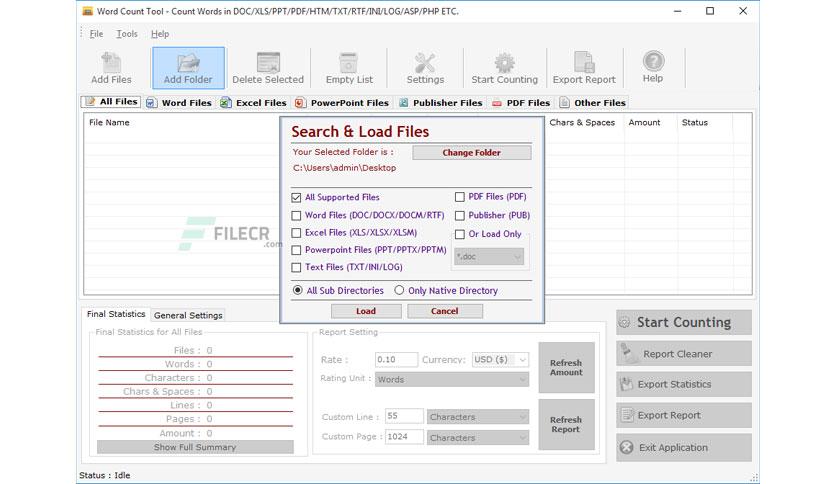The image size is (836, 484).
Task: Click the Amount column header
Action: pyautogui.click(x=644, y=123)
